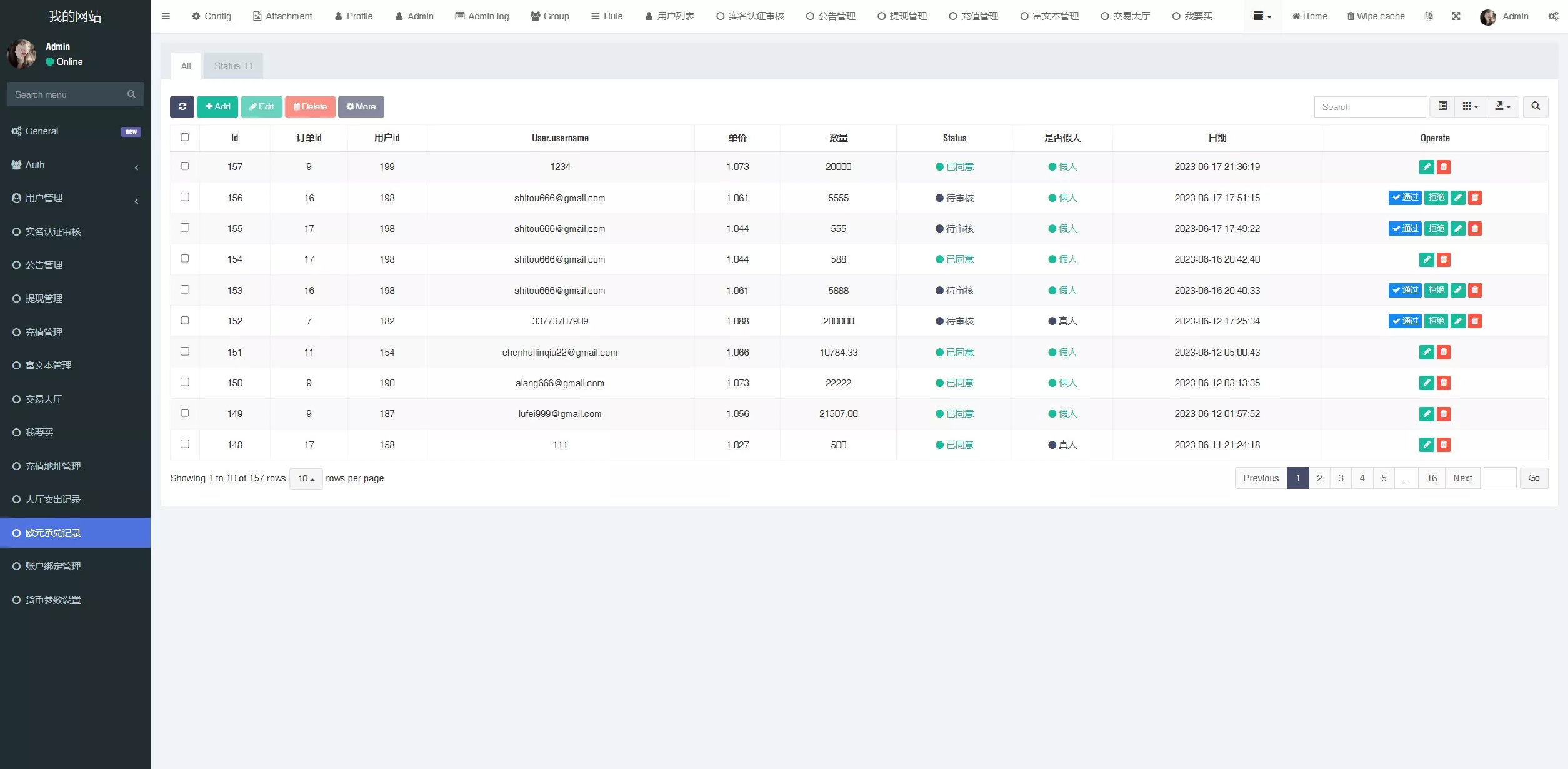Switch to the Status 11 tab

233,66
